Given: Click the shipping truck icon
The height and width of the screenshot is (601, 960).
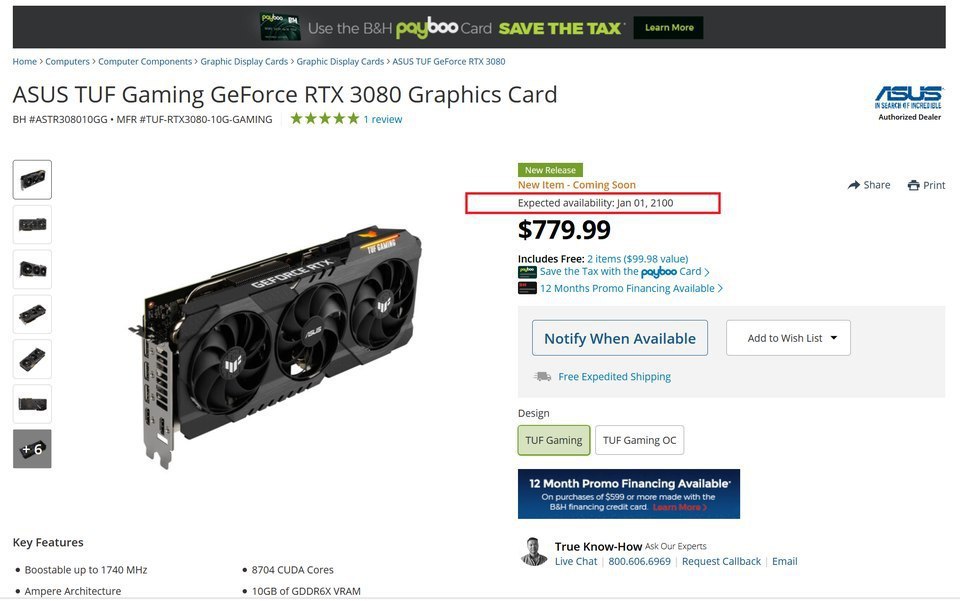Looking at the screenshot, I should [542, 376].
